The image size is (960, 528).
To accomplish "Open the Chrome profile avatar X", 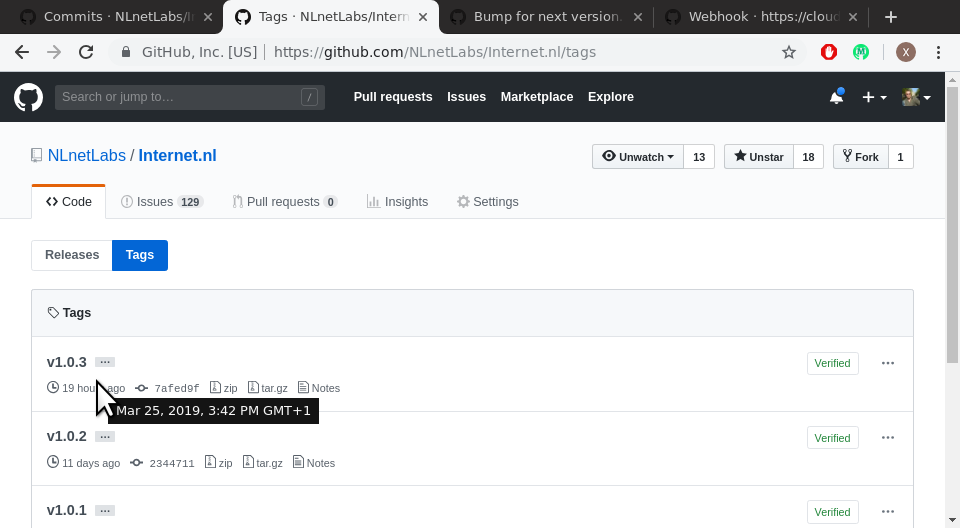I will click(x=906, y=53).
